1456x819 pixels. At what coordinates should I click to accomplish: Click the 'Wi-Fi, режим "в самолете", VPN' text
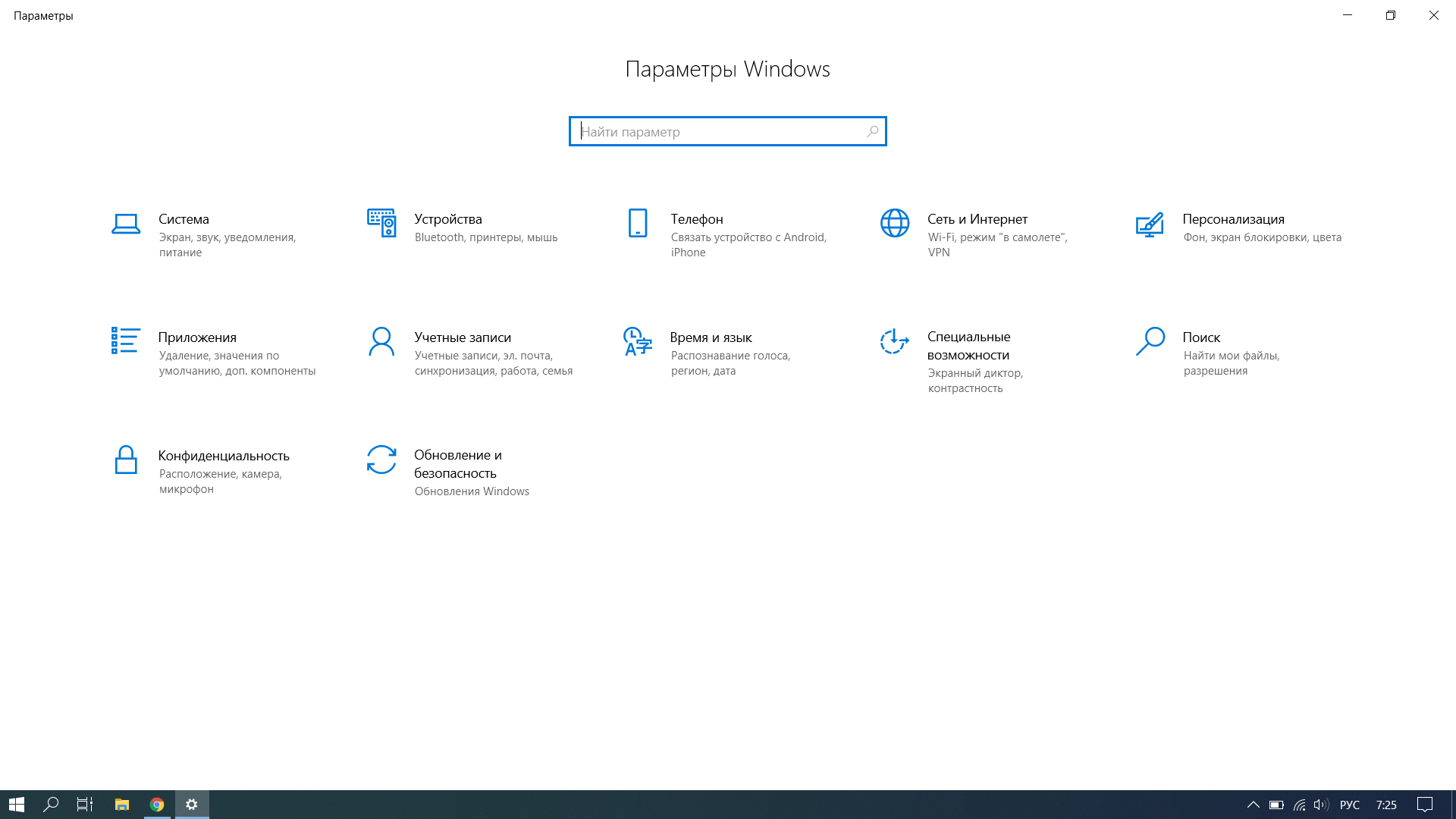pos(997,245)
